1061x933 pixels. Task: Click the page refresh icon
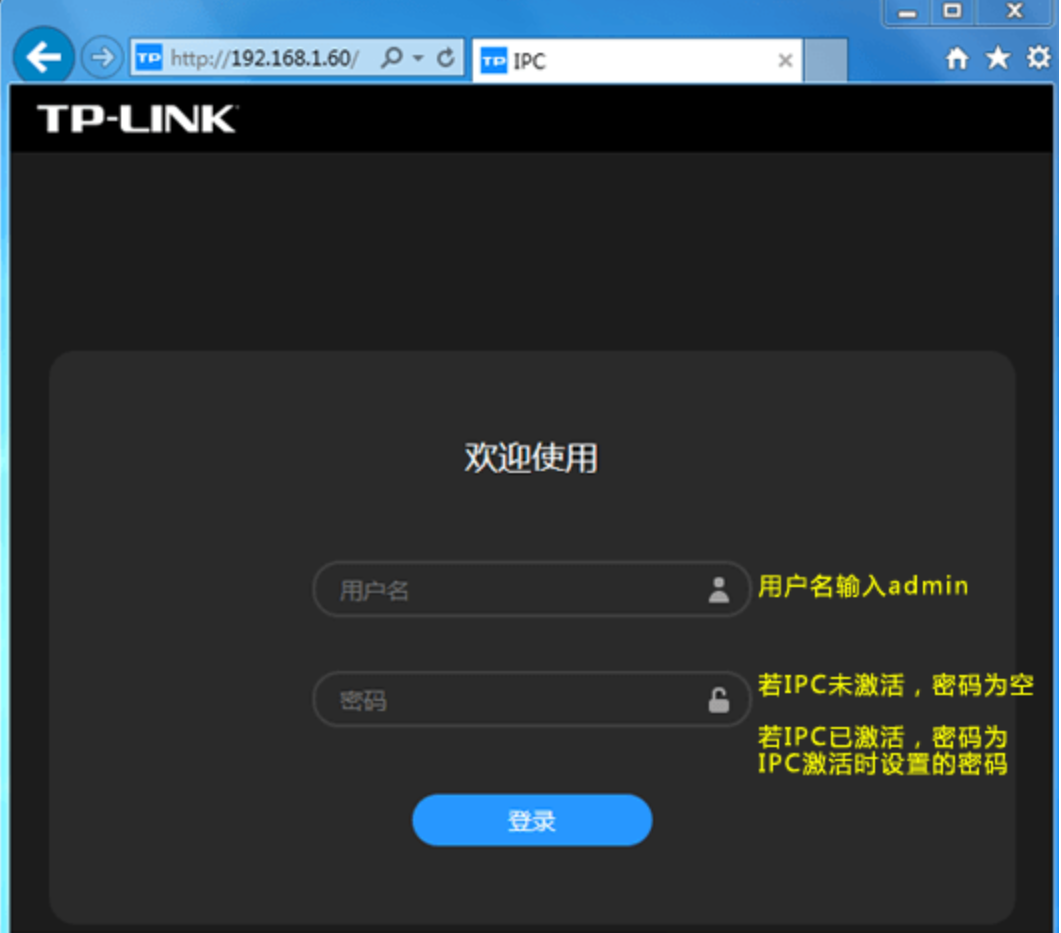[445, 58]
